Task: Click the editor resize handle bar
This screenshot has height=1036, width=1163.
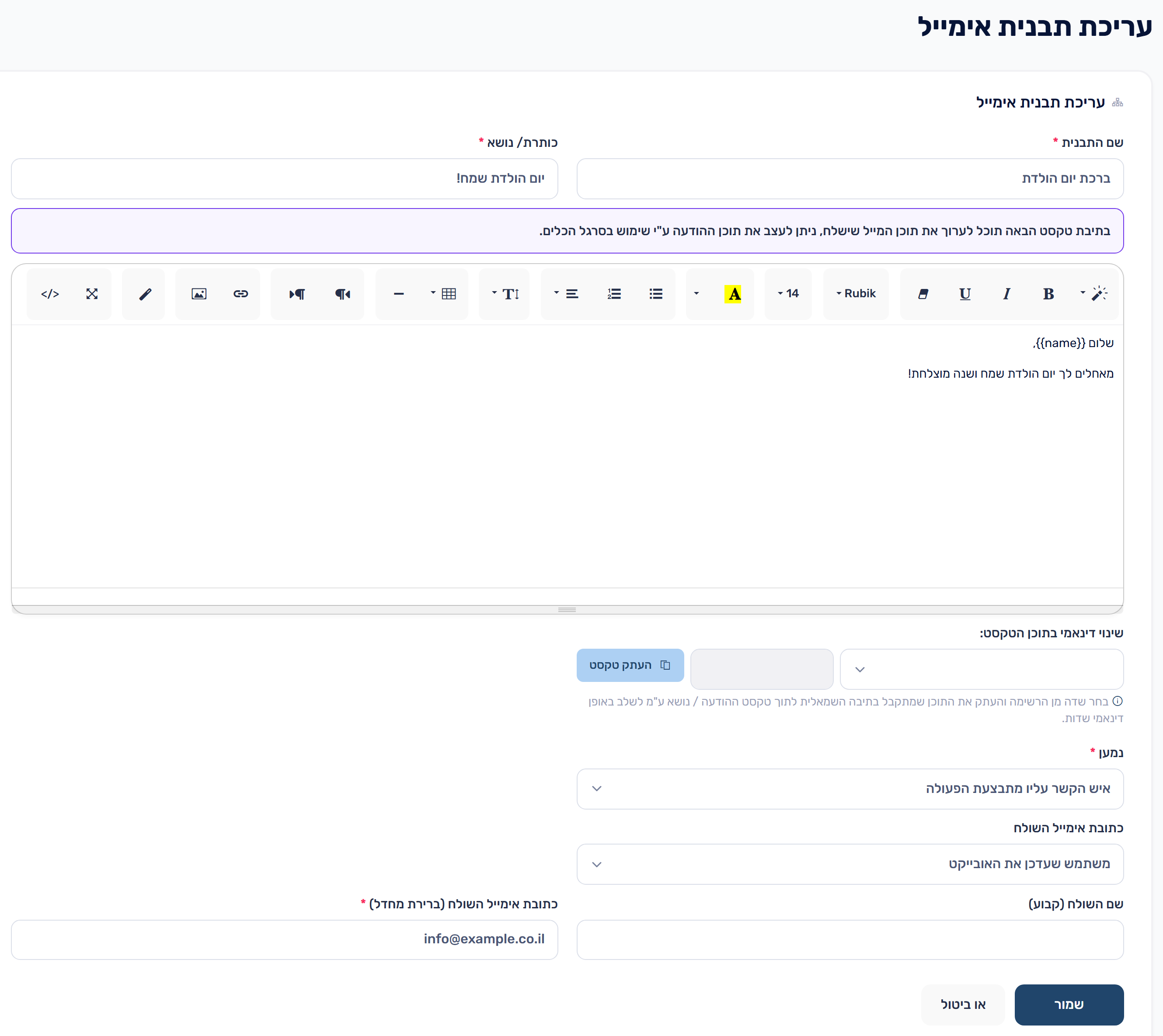Action: click(567, 609)
